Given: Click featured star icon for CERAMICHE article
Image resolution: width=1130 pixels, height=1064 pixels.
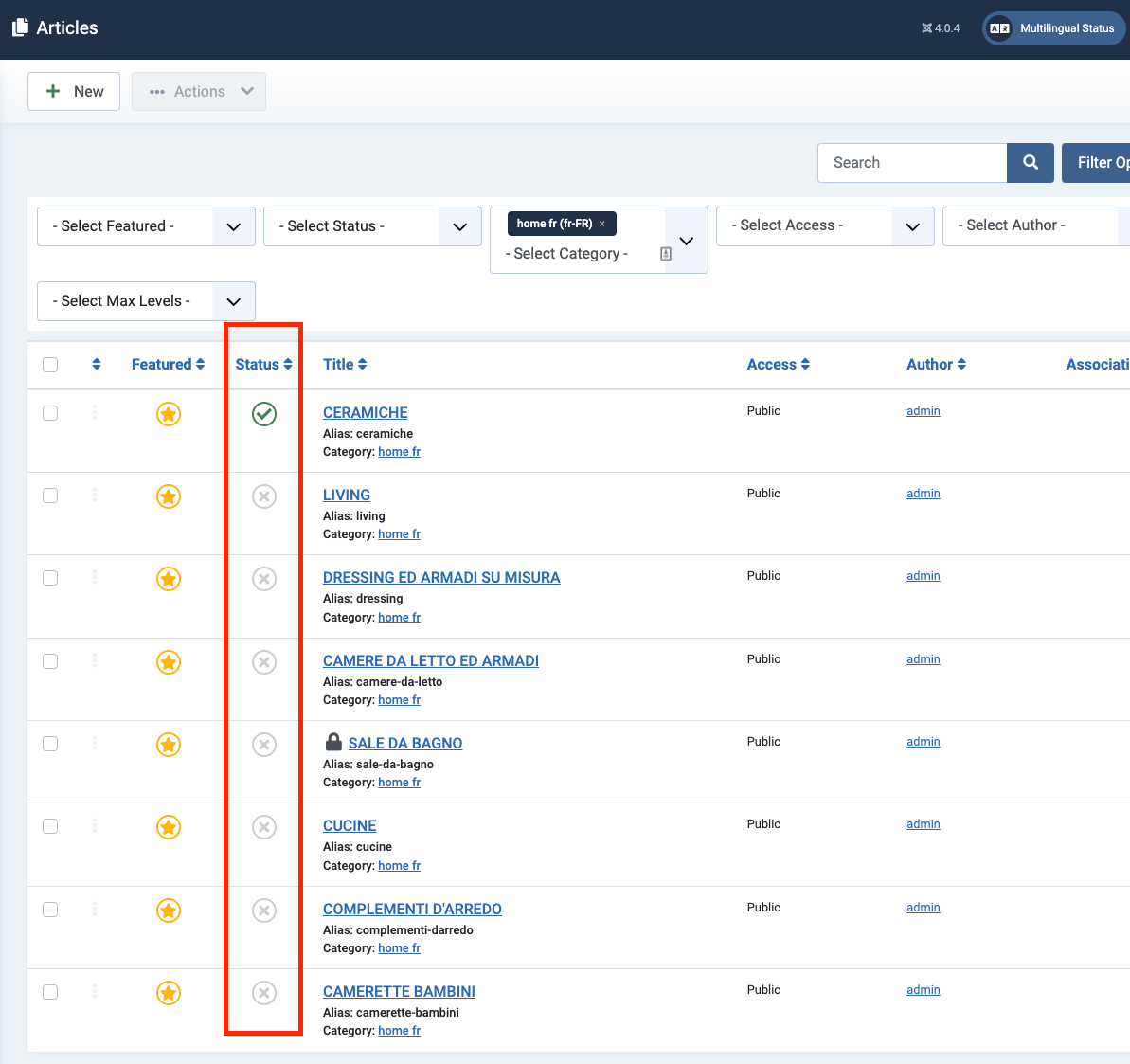Looking at the screenshot, I should (169, 414).
